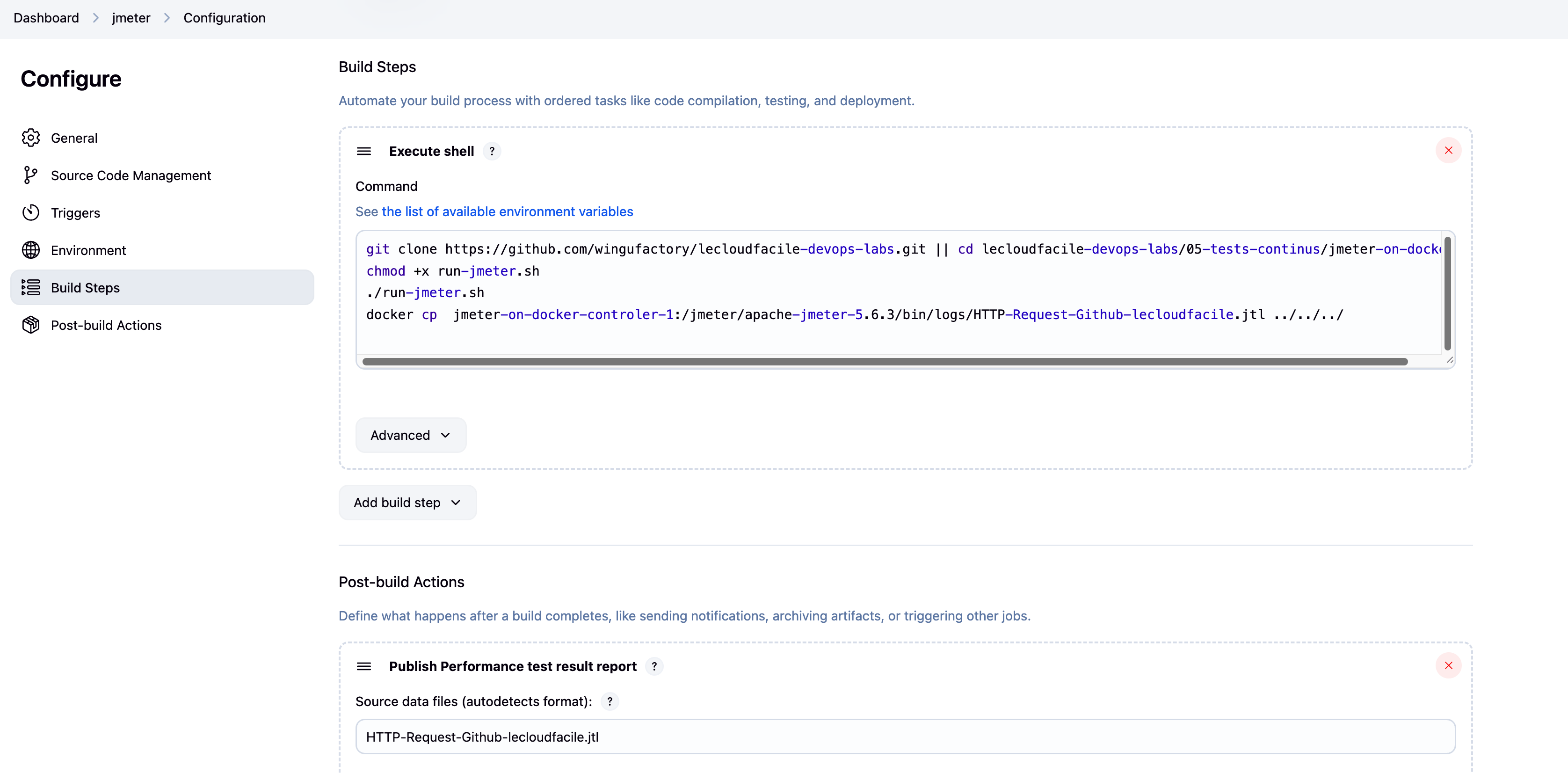Navigate to Dashboard via breadcrumb
Image resolution: width=1568 pixels, height=773 pixels.
[46, 18]
